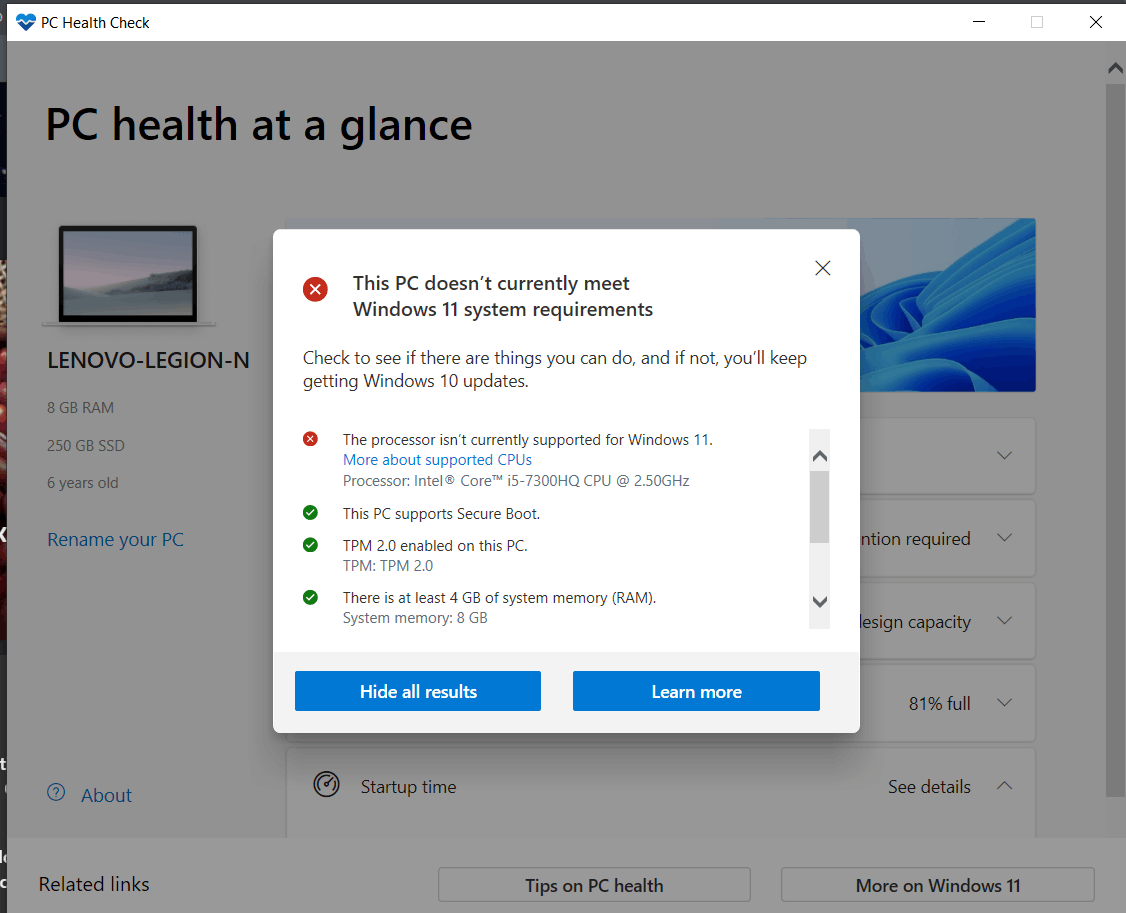
Task: Click the Hide all results button
Action: pos(417,690)
